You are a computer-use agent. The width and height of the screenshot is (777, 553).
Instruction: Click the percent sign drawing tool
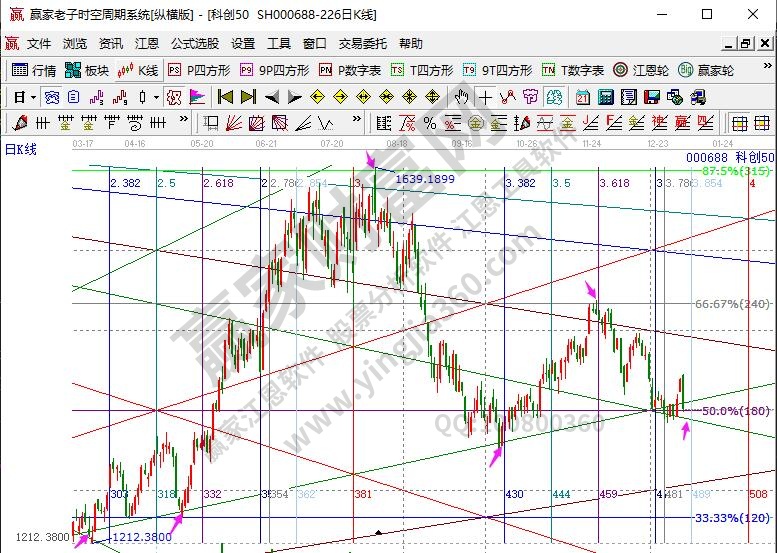tap(429, 123)
